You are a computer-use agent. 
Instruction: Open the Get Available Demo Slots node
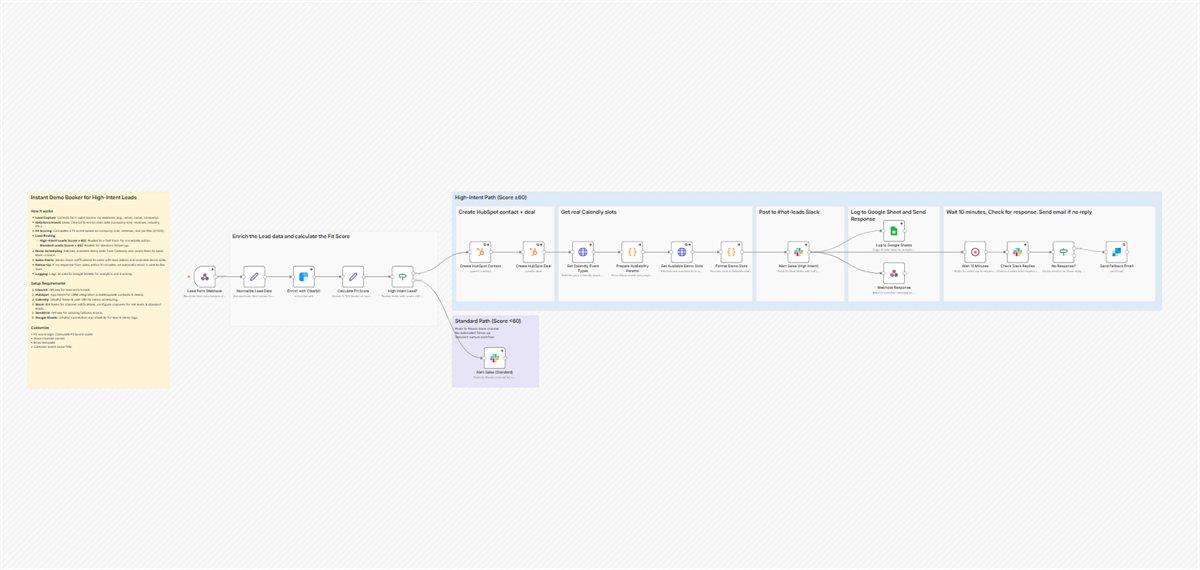682,252
